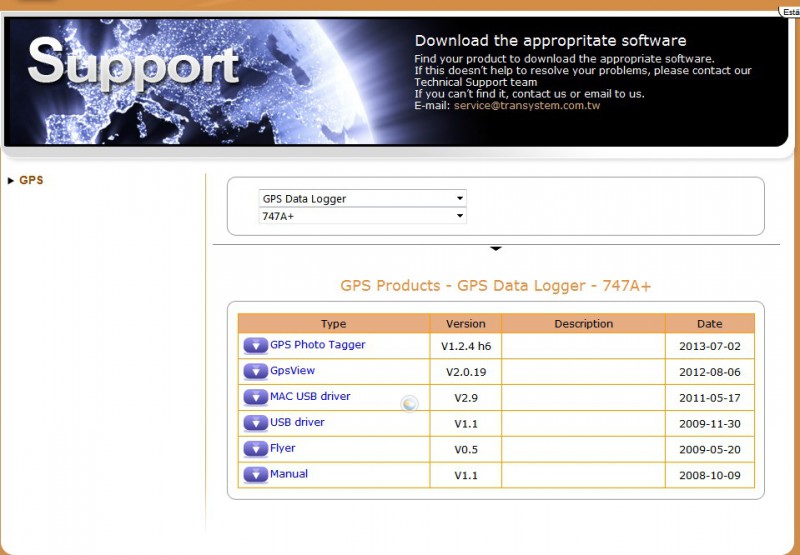Open the Manual download link
This screenshot has height=555, width=800.
[288, 474]
